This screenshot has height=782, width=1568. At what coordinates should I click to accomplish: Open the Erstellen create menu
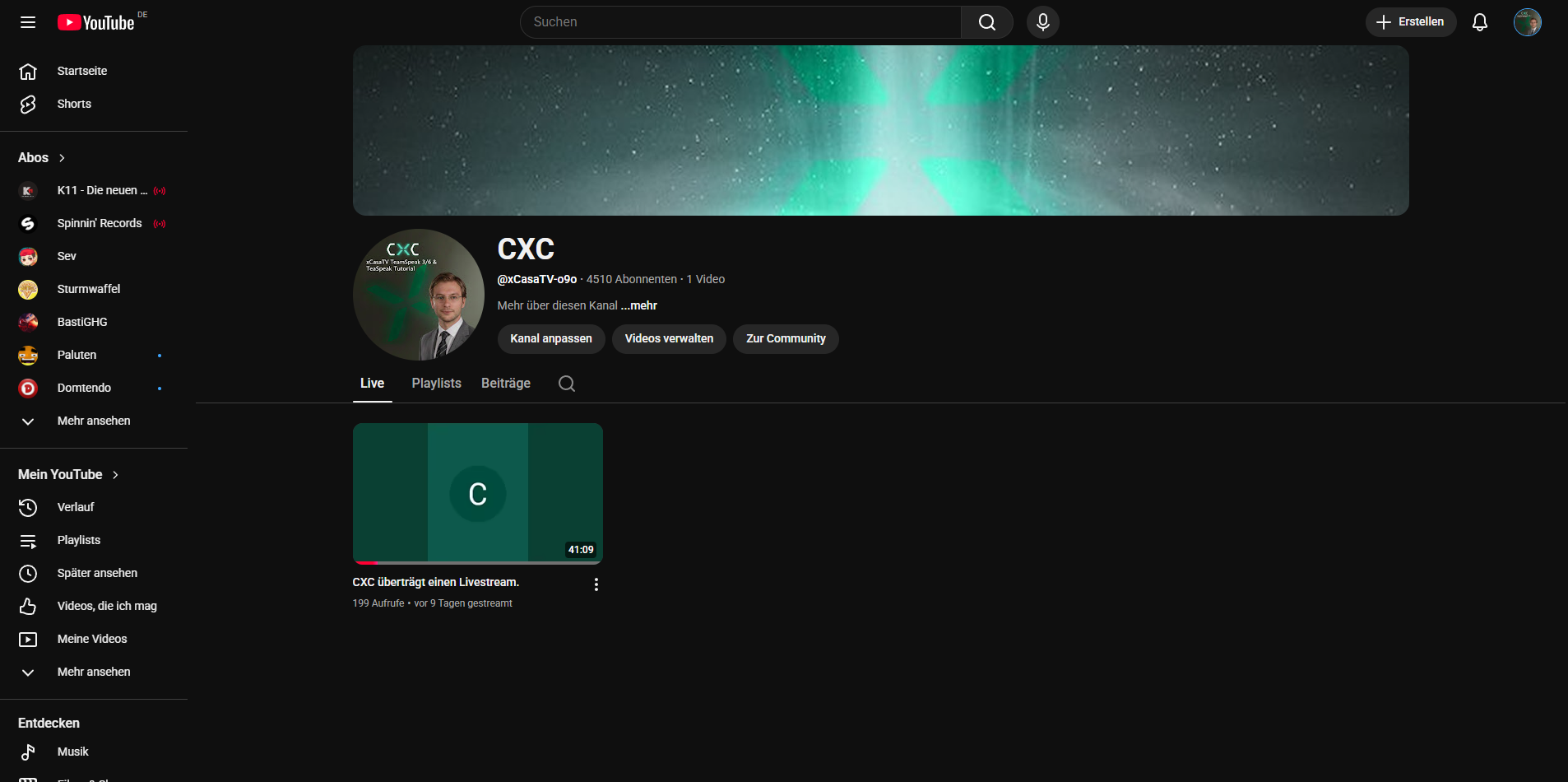click(x=1410, y=22)
